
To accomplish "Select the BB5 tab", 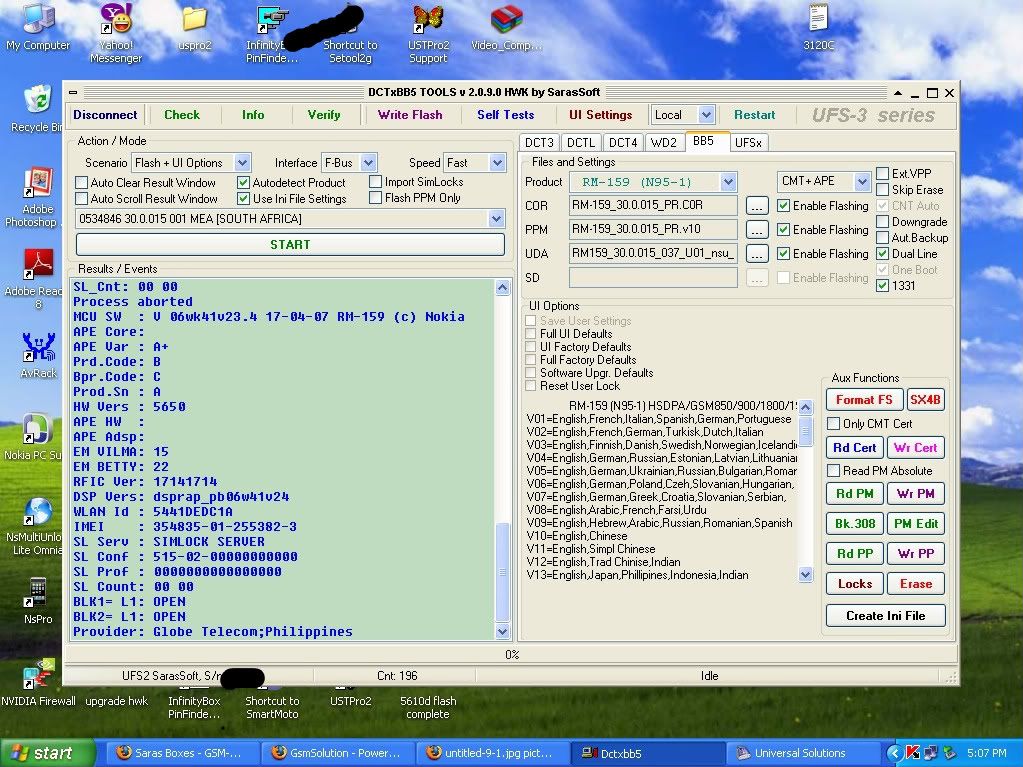I will click(x=703, y=141).
